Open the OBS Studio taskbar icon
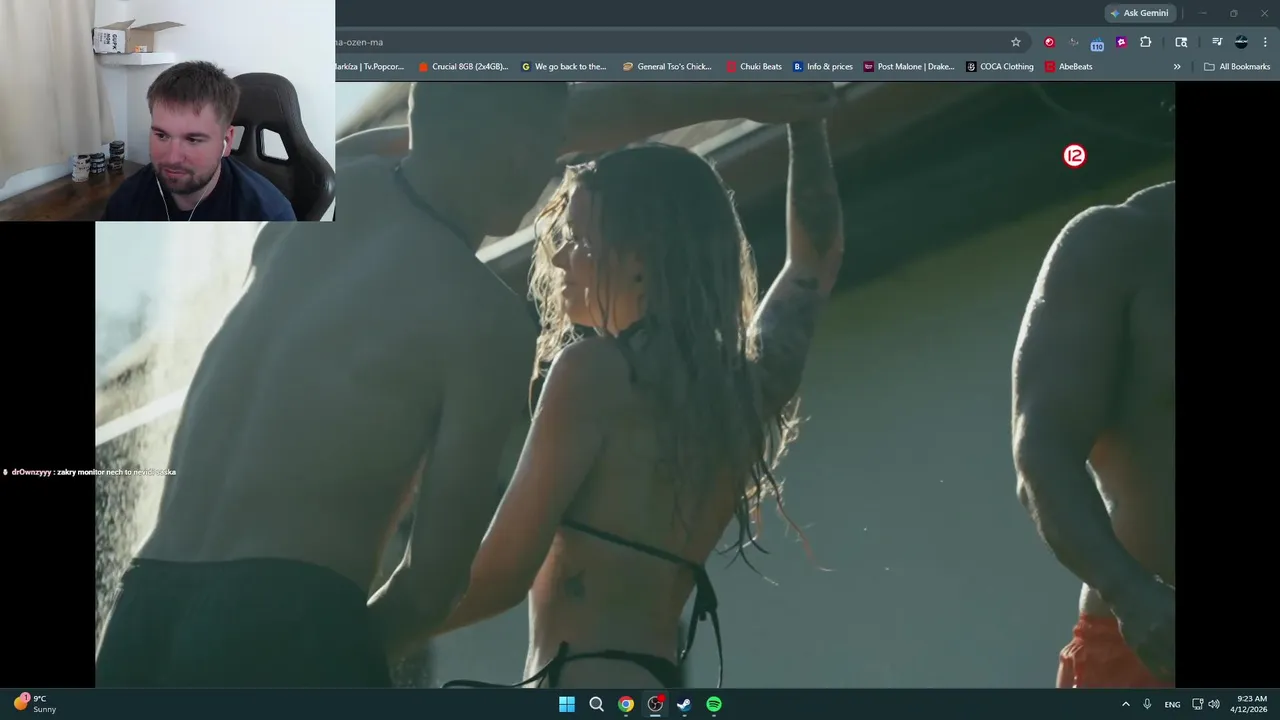This screenshot has height=720, width=1280. click(655, 704)
